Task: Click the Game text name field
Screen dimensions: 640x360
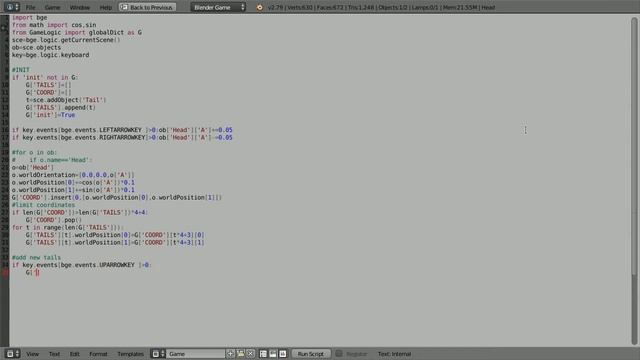Action: 195,354
